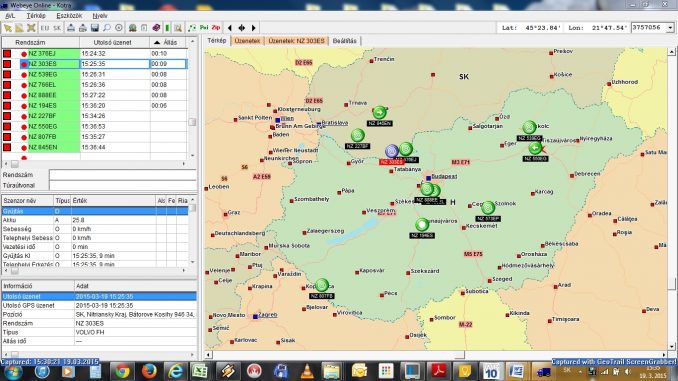678x381 pixels.
Task: Open the Nyelv menu
Action: pos(100,16)
